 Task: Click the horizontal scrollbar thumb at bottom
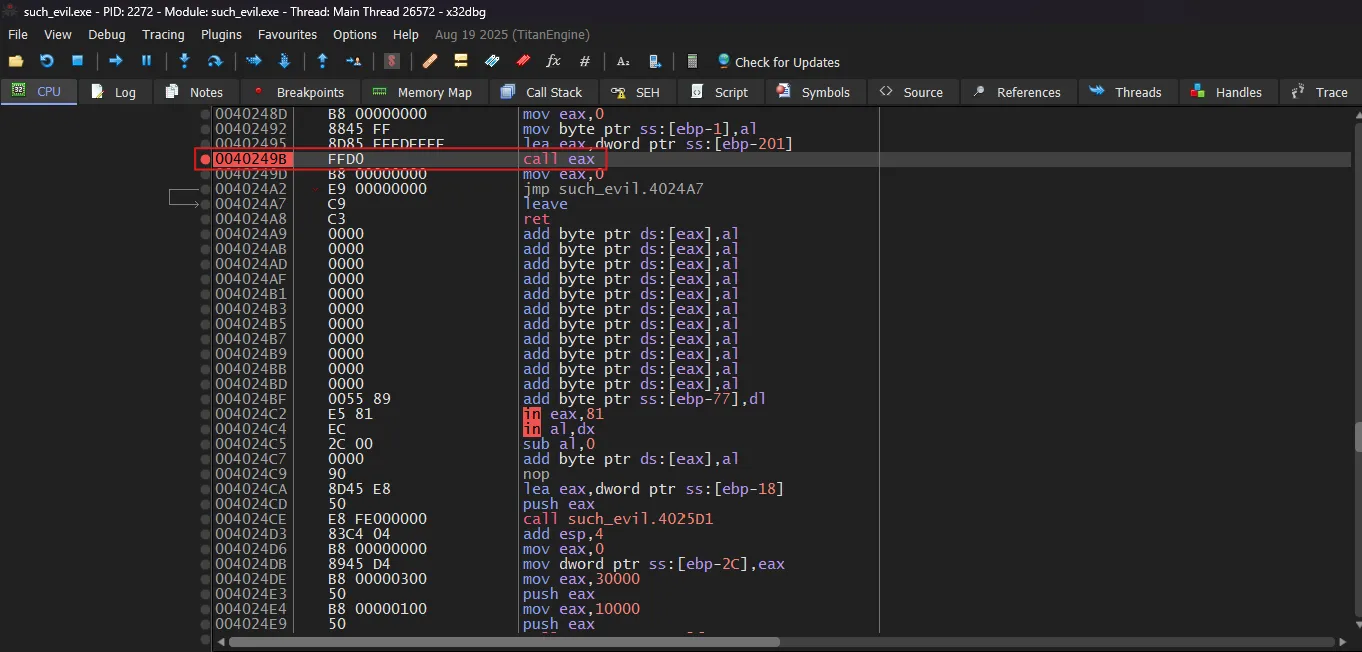coord(504,642)
